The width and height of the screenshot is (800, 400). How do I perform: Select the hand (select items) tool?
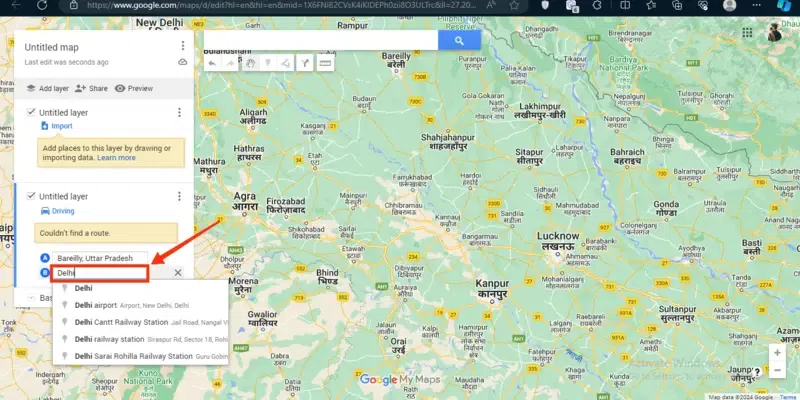point(250,63)
